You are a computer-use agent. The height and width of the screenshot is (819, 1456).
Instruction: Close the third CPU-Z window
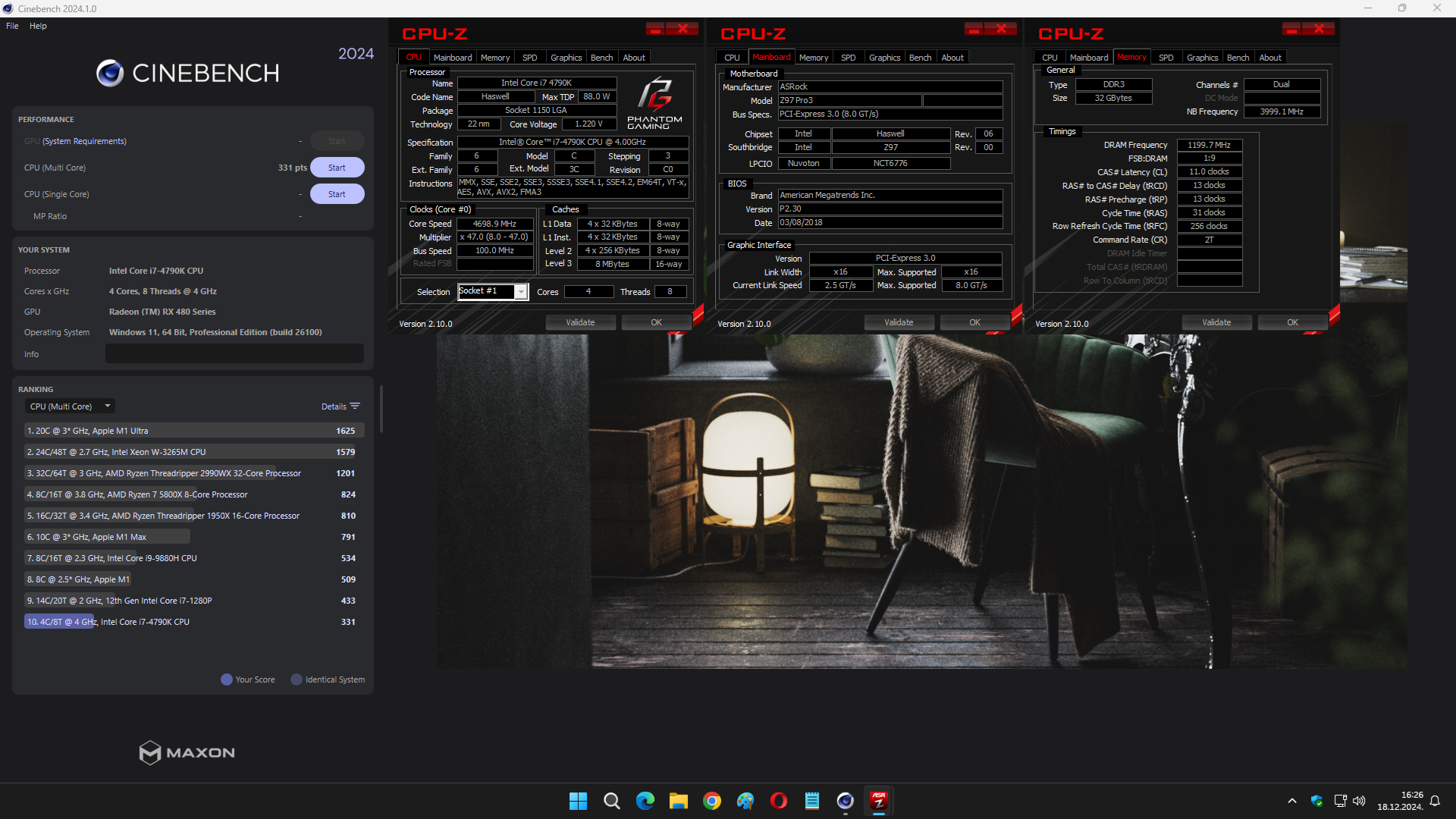[x=1319, y=29]
